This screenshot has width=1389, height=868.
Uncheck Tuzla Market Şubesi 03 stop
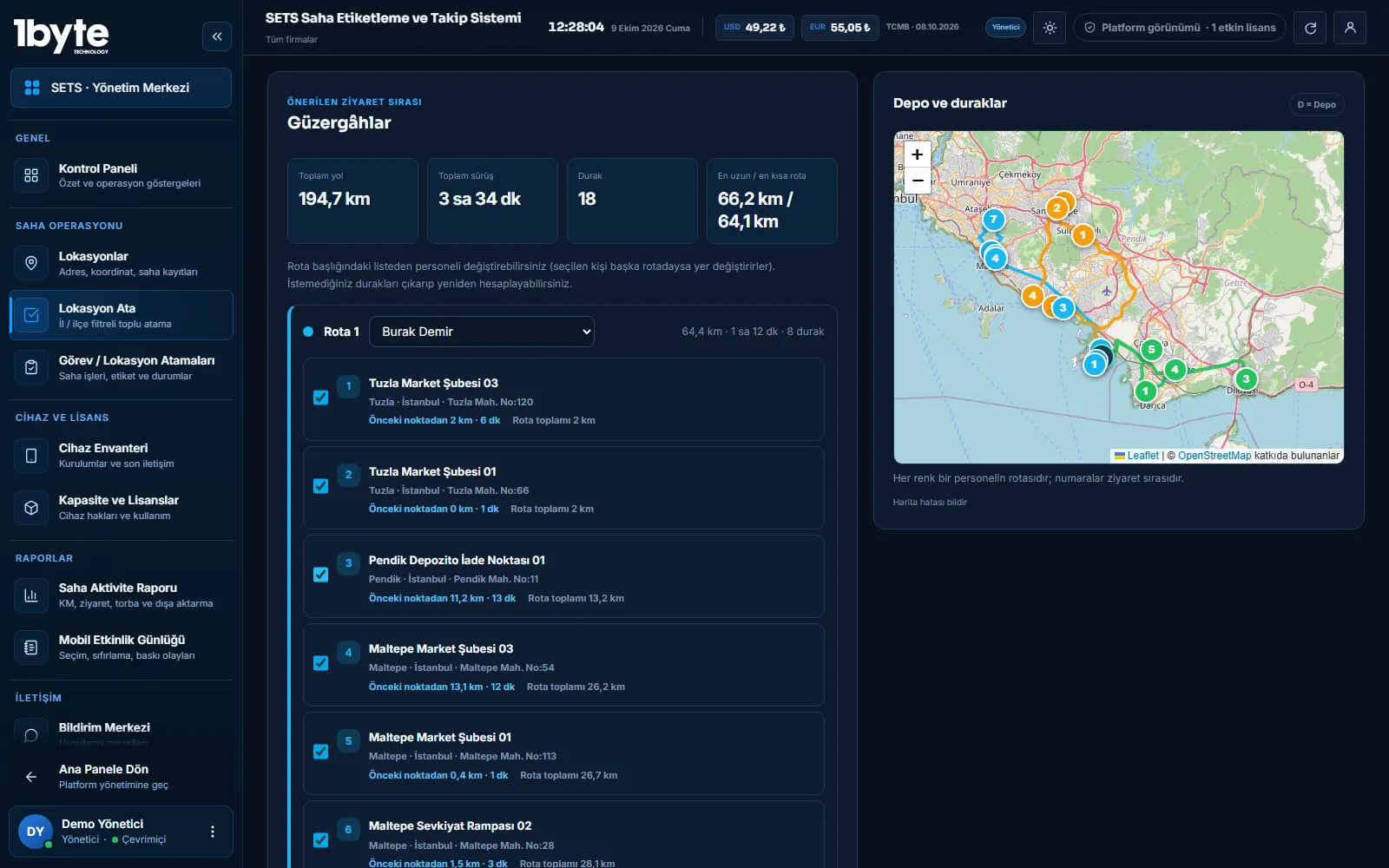tap(320, 398)
